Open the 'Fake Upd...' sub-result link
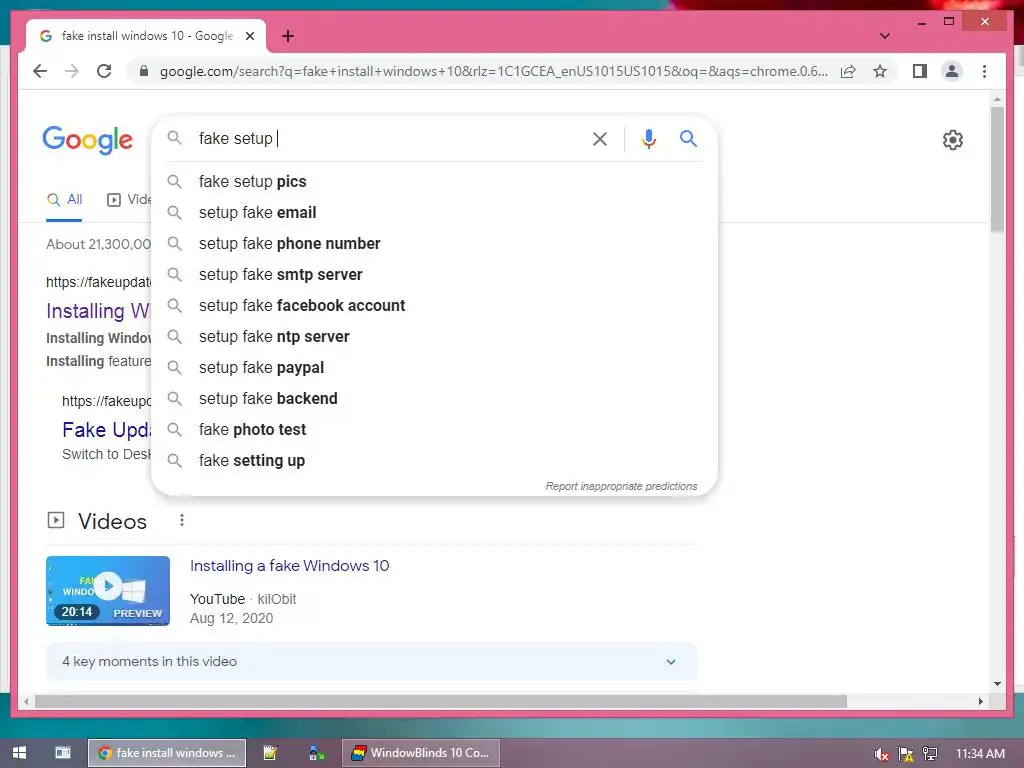The width and height of the screenshot is (1024, 768). 106,430
